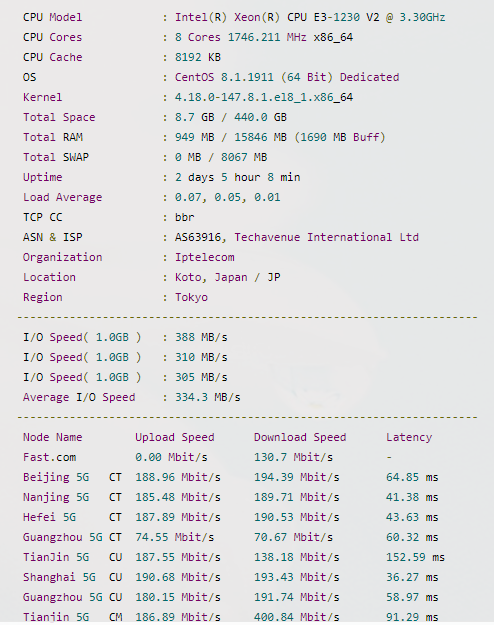The width and height of the screenshot is (494, 625).
Task: Click Iptelecom organization name
Action: [205, 257]
